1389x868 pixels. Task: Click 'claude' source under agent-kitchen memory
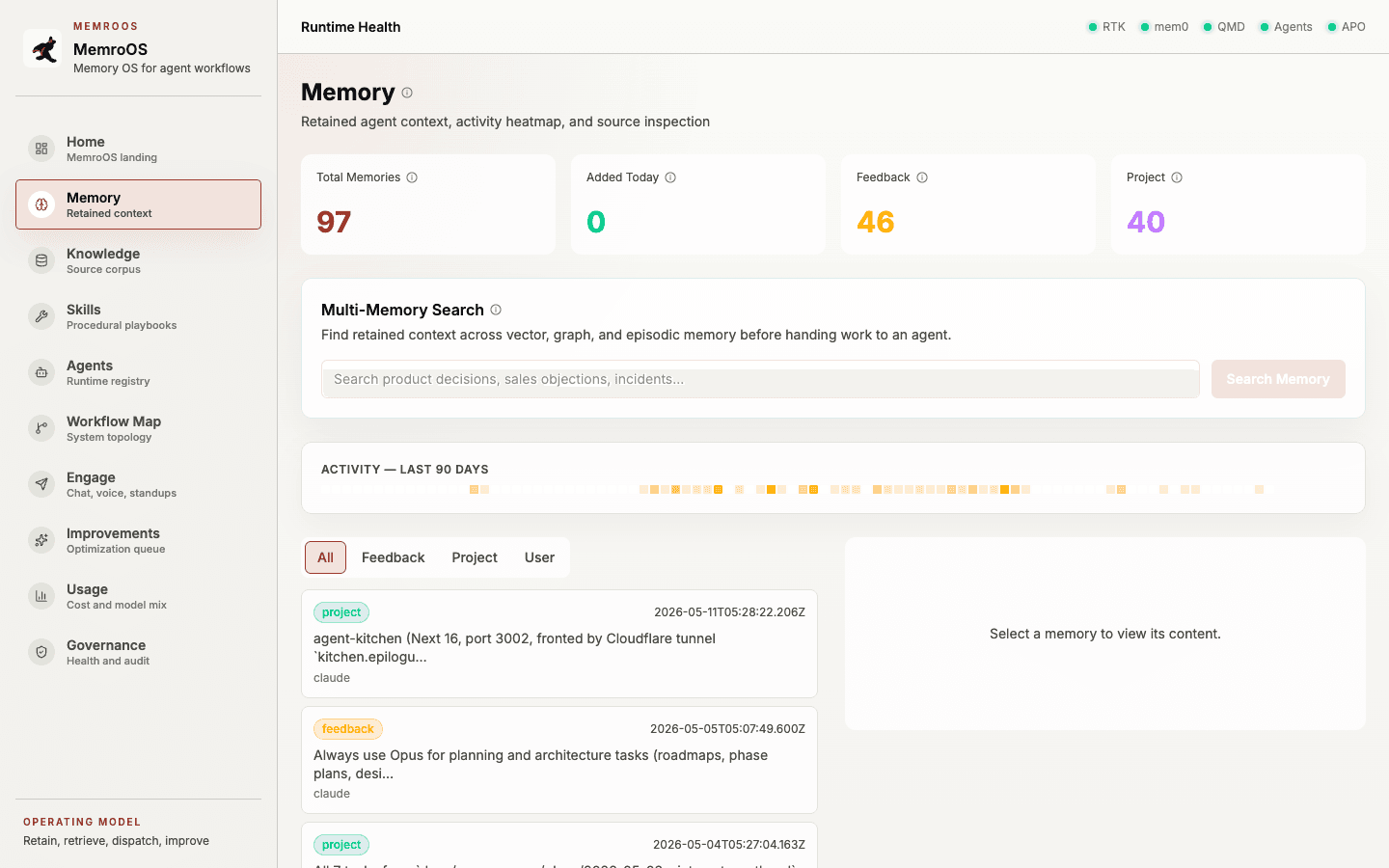(x=332, y=678)
